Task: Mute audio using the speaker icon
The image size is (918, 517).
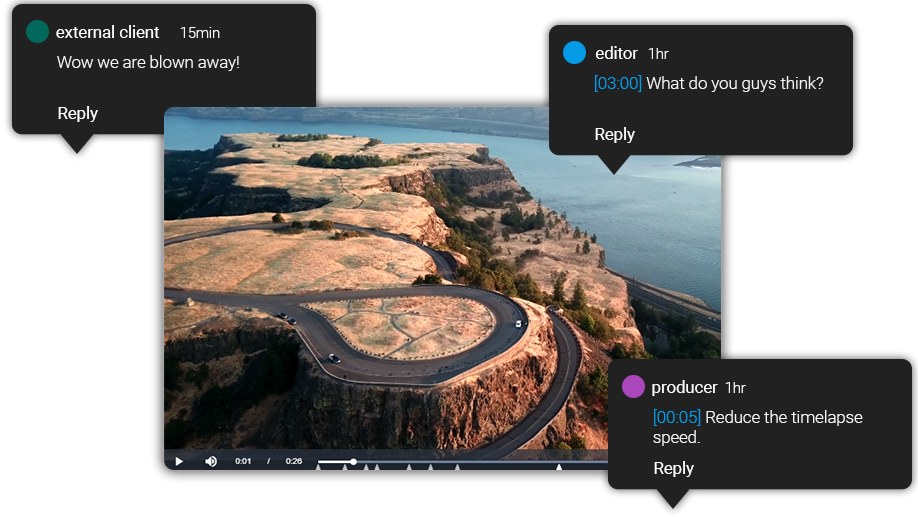Action: tap(211, 461)
